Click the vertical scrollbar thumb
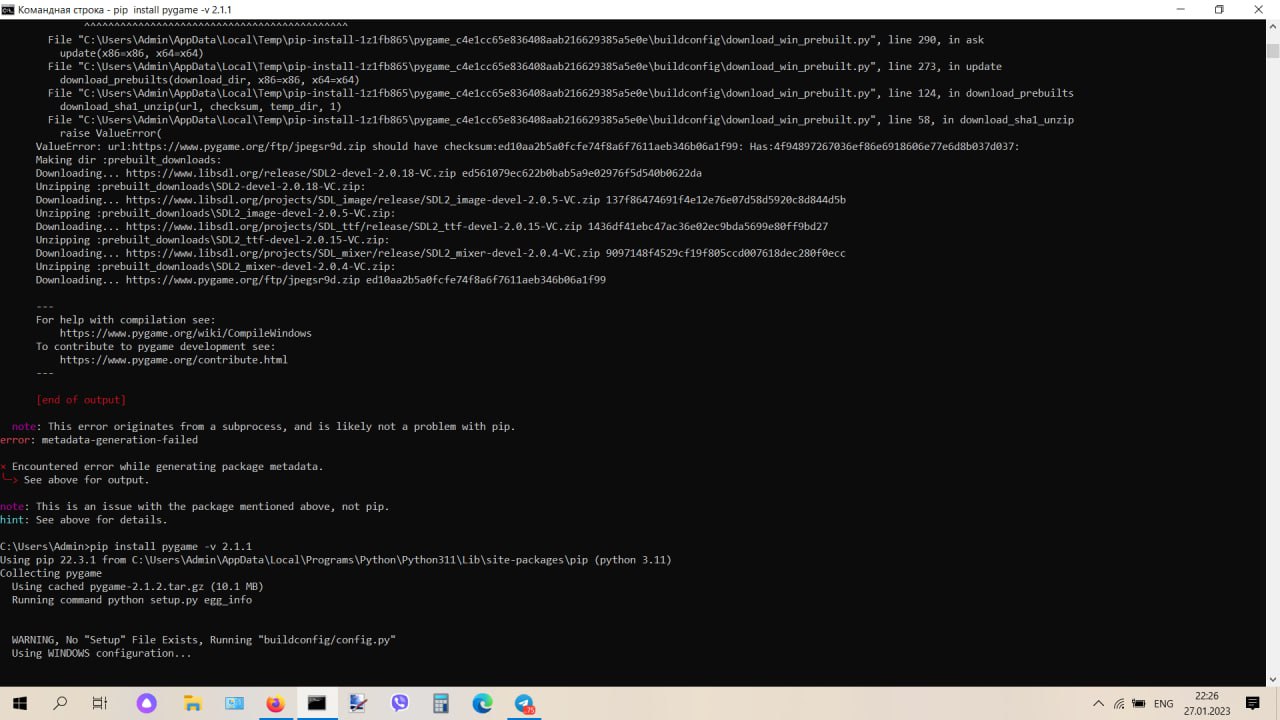 [x=1272, y=51]
